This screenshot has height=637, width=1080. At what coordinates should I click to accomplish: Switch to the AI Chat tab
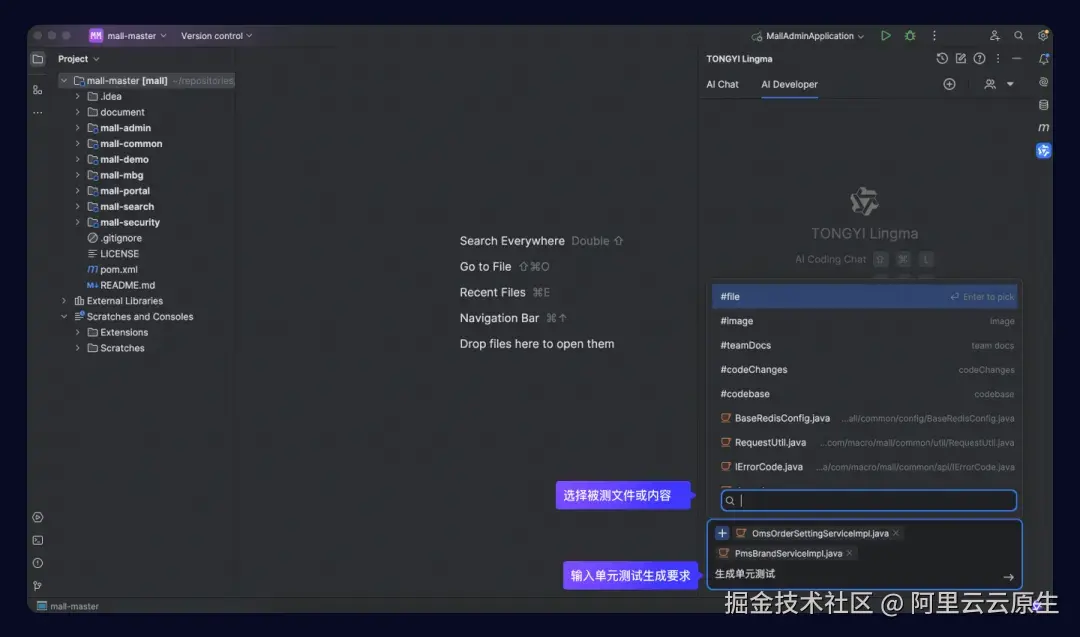(722, 84)
